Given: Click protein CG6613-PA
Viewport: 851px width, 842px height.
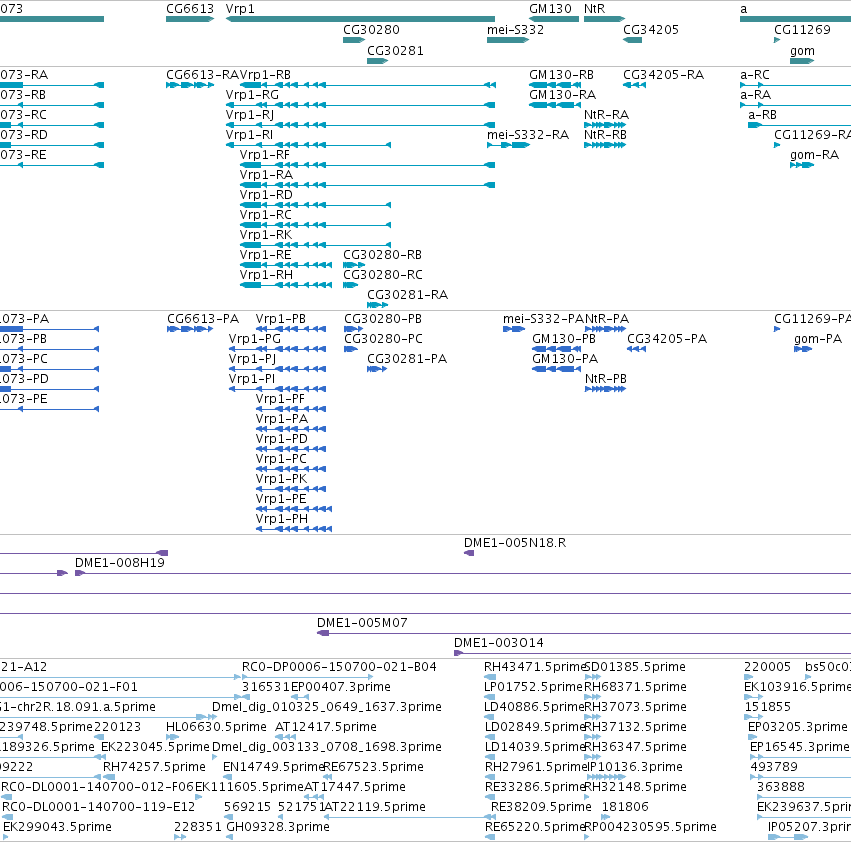Looking at the screenshot, I should click(x=190, y=329).
